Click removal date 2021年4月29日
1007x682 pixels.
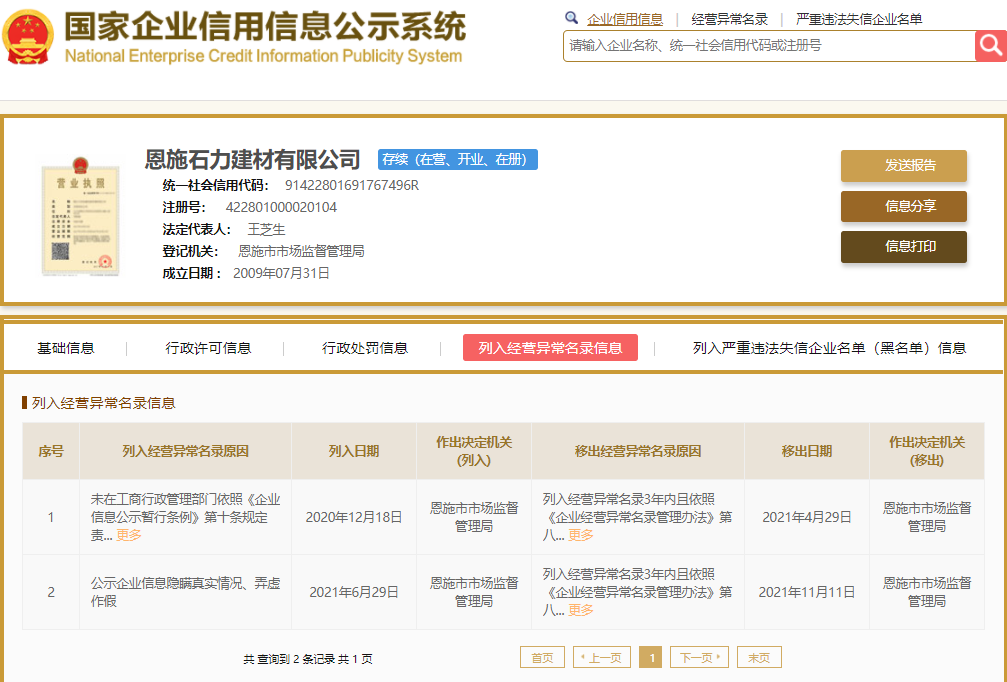click(807, 517)
